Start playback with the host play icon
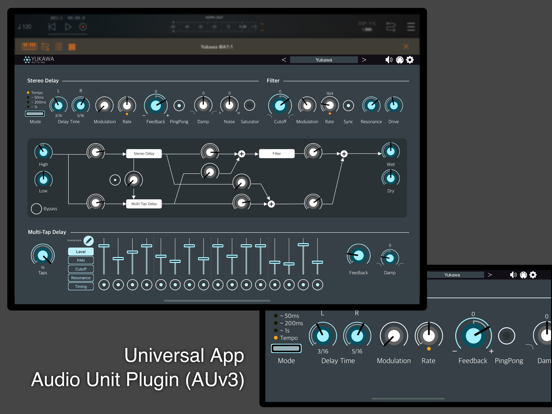552x414 pixels. pos(68,27)
